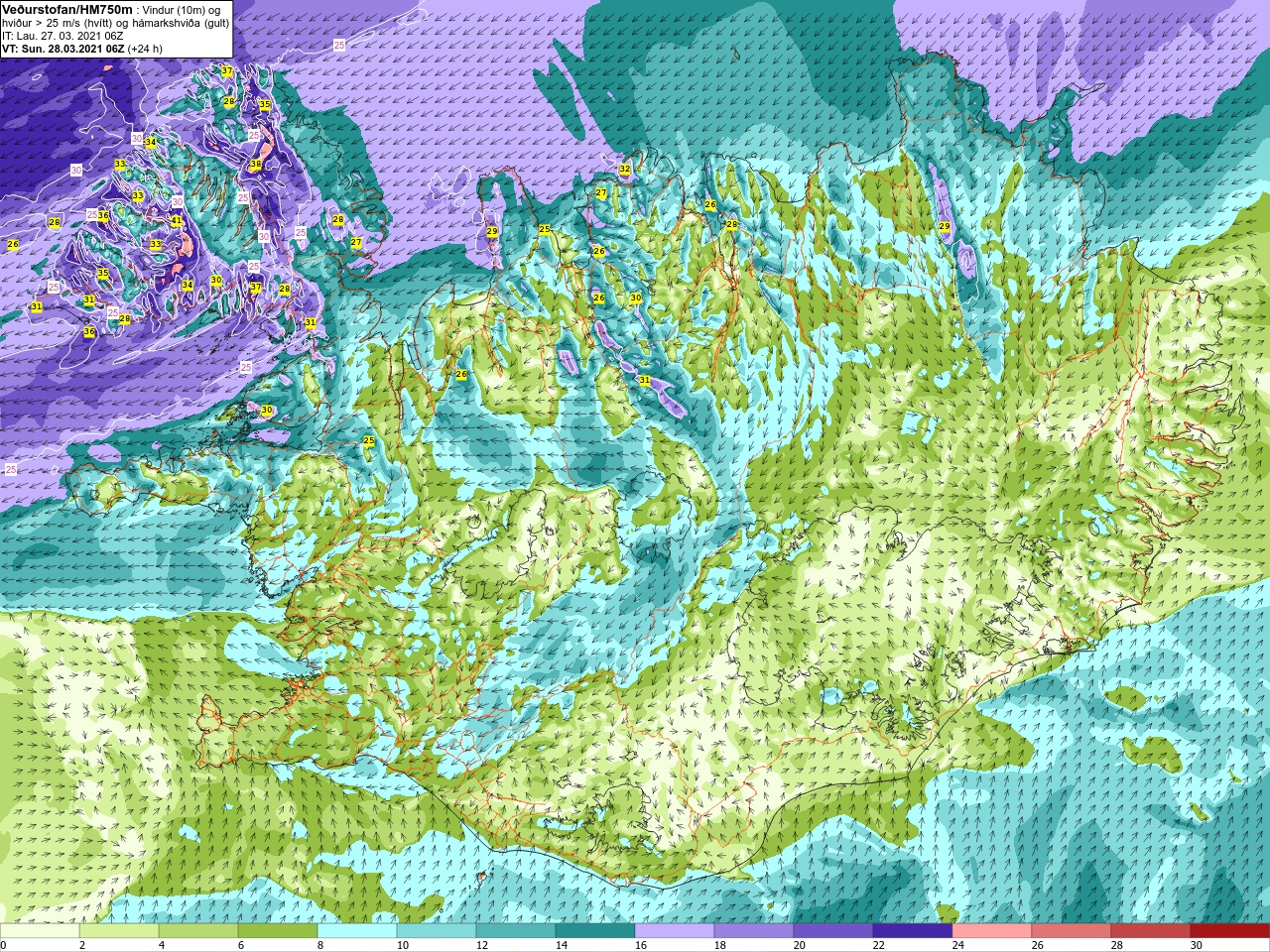Screen dimensions: 1270x952
Task: Click the olive green 6–8 m/s legend swatch
Action: coord(278,931)
